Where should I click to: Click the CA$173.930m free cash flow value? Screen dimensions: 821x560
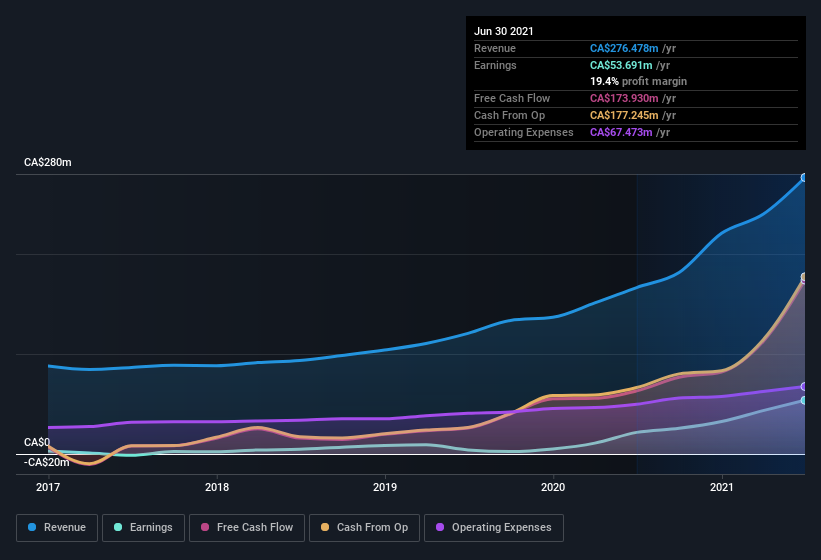click(x=624, y=98)
